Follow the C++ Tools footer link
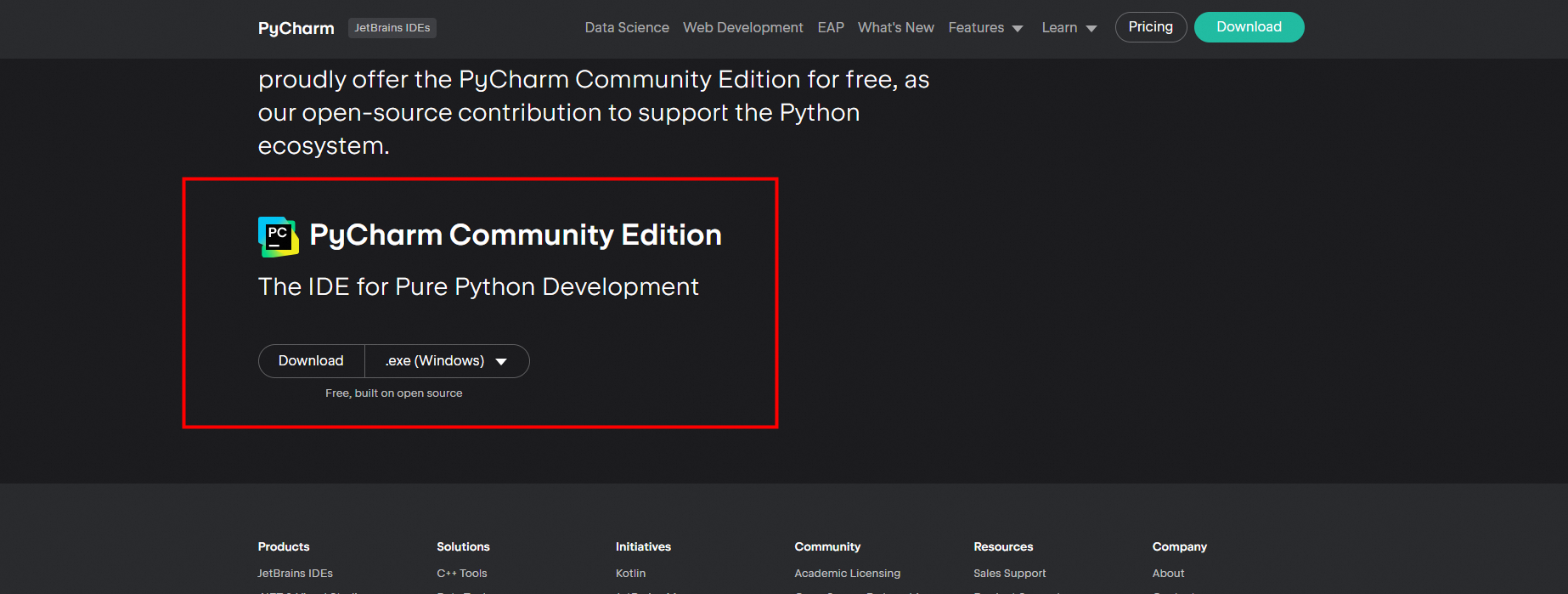 point(462,574)
